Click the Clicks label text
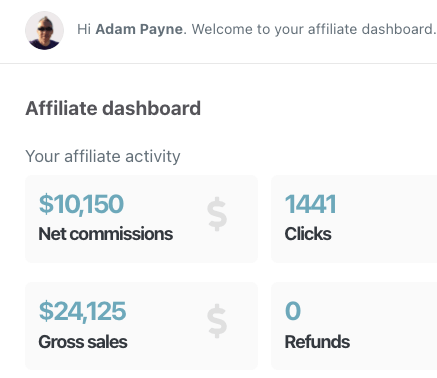Image resolution: width=437 pixels, height=378 pixels. (308, 234)
